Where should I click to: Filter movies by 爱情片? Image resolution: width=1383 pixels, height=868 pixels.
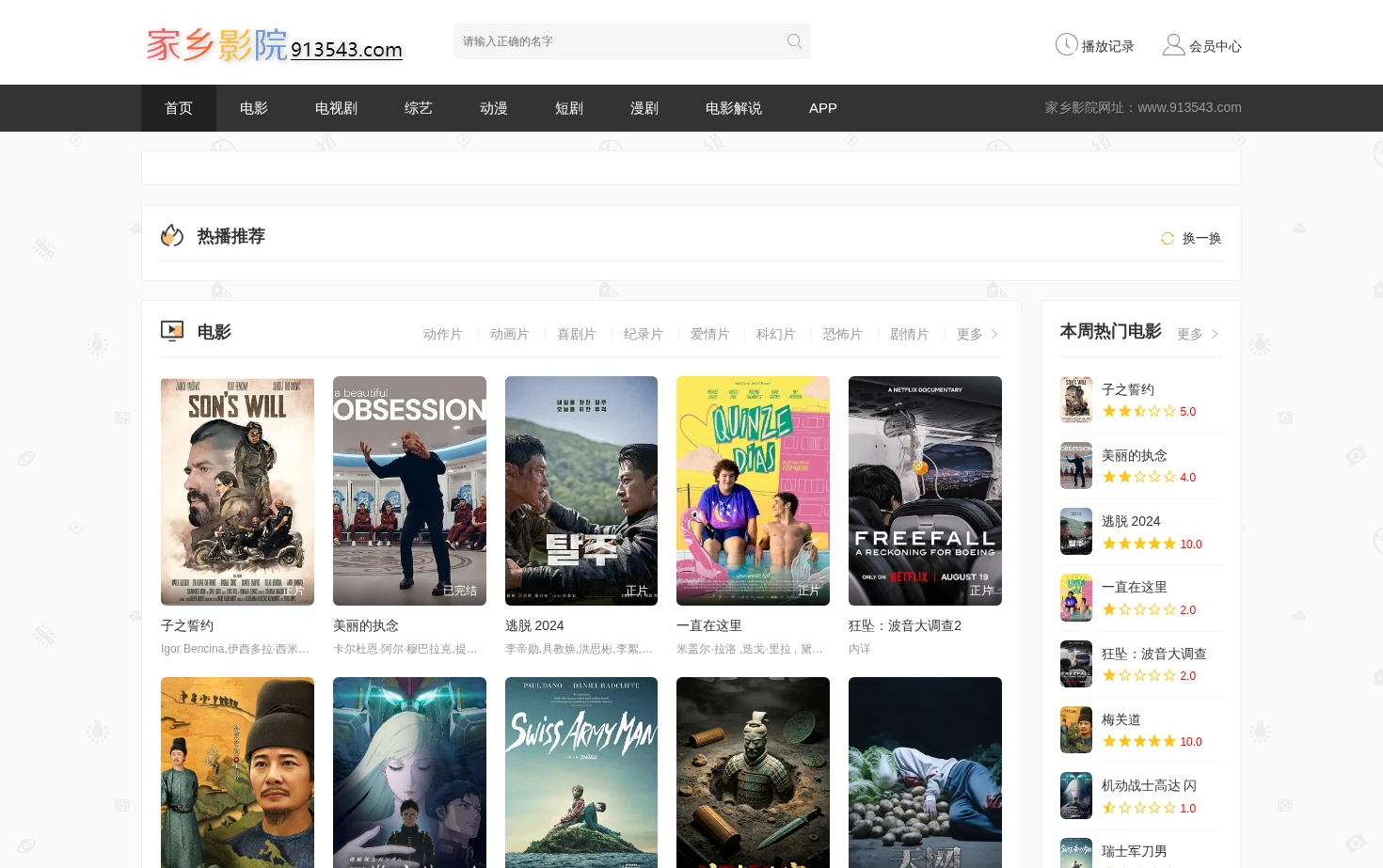click(x=710, y=334)
